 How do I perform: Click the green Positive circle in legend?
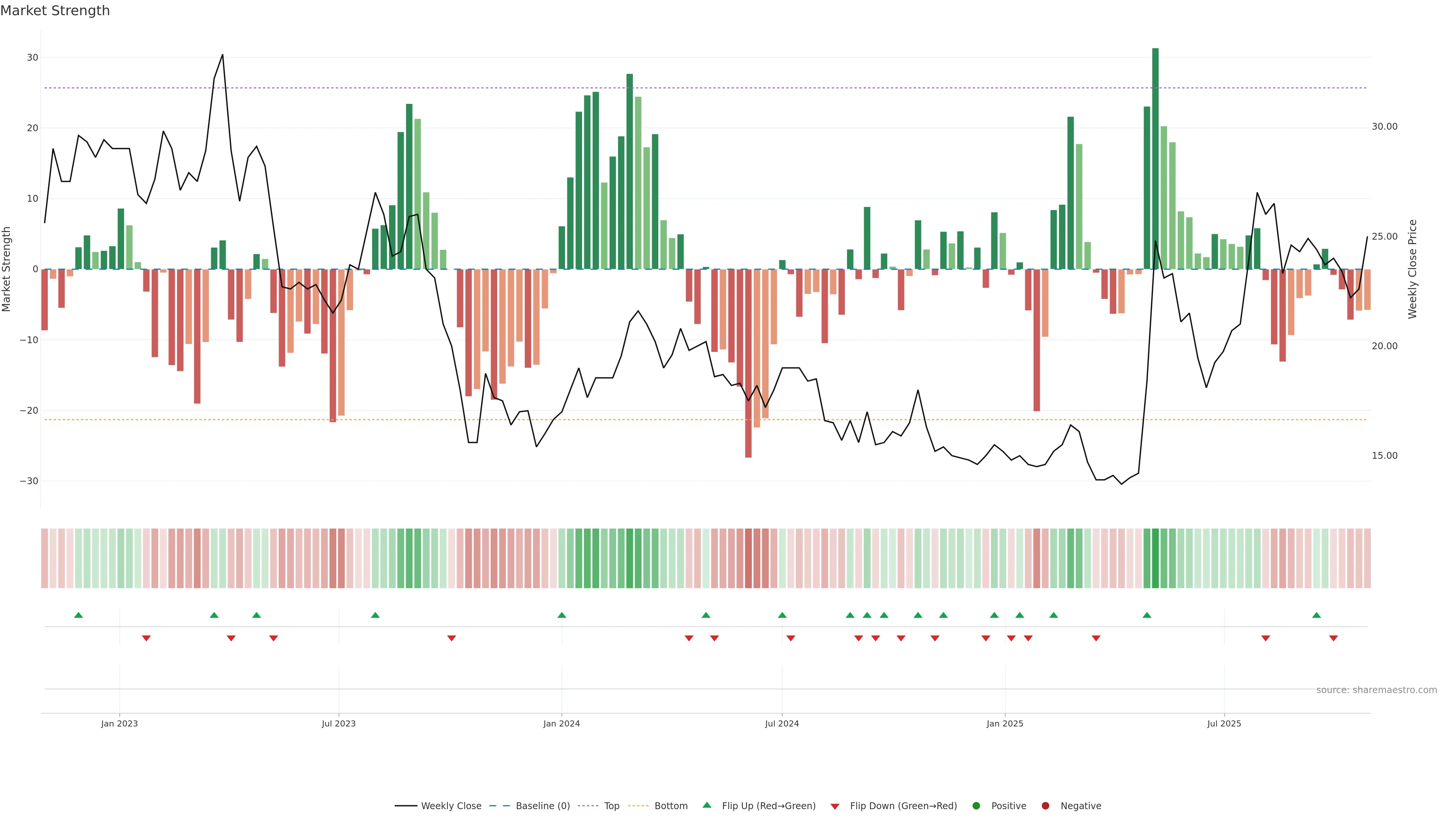click(x=976, y=805)
